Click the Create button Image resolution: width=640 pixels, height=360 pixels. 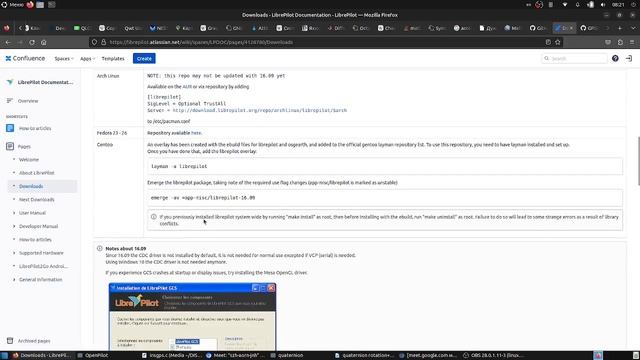pyautogui.click(x=144, y=58)
